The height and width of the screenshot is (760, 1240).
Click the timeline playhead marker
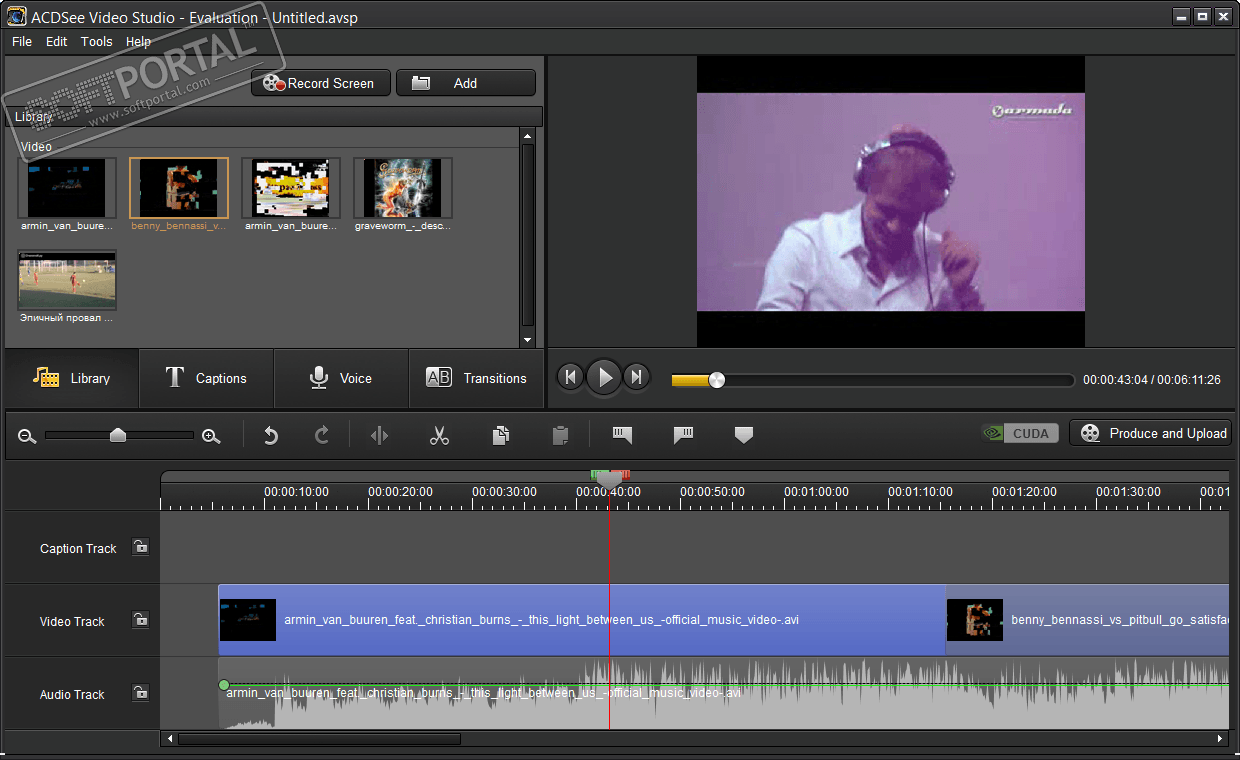[609, 478]
